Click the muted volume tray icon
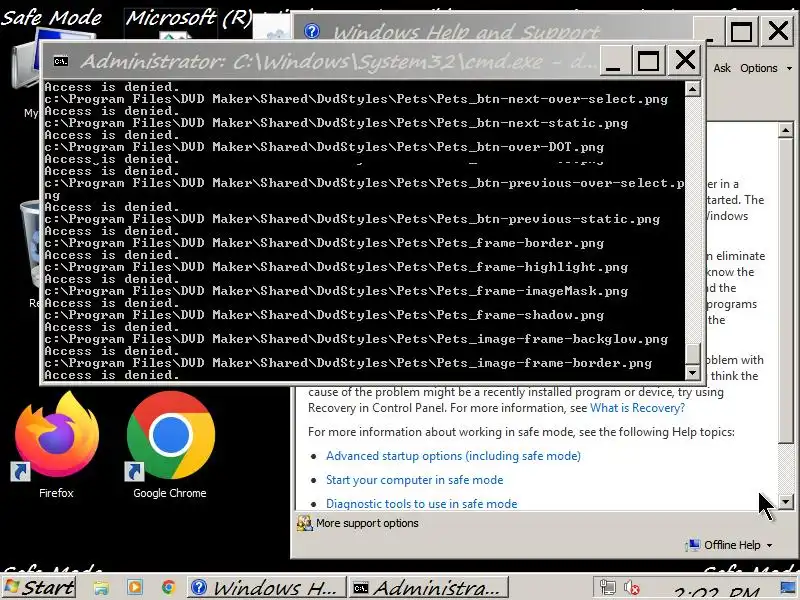 click(632, 588)
